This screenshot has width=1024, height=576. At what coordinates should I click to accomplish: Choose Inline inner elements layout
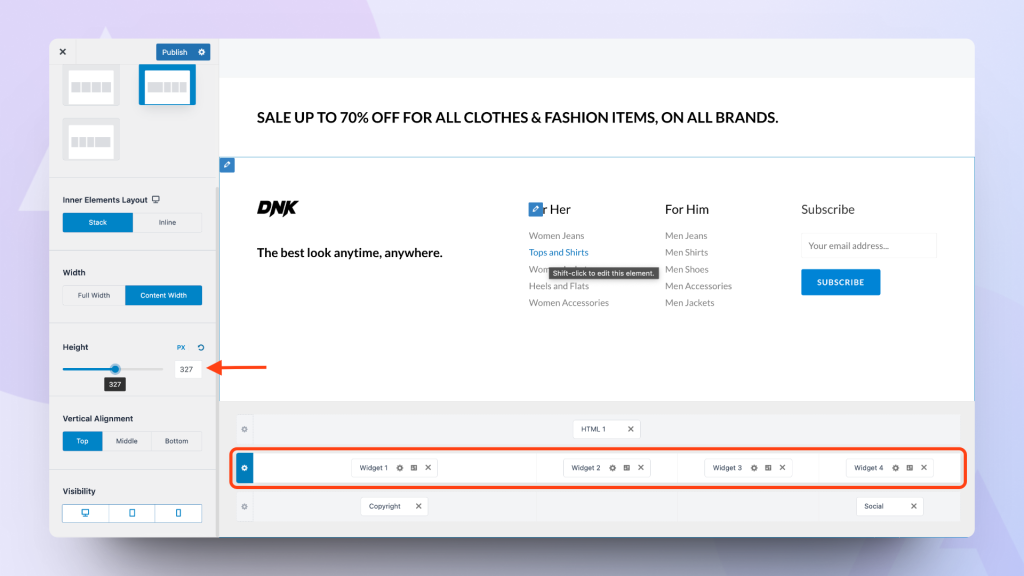(x=167, y=222)
